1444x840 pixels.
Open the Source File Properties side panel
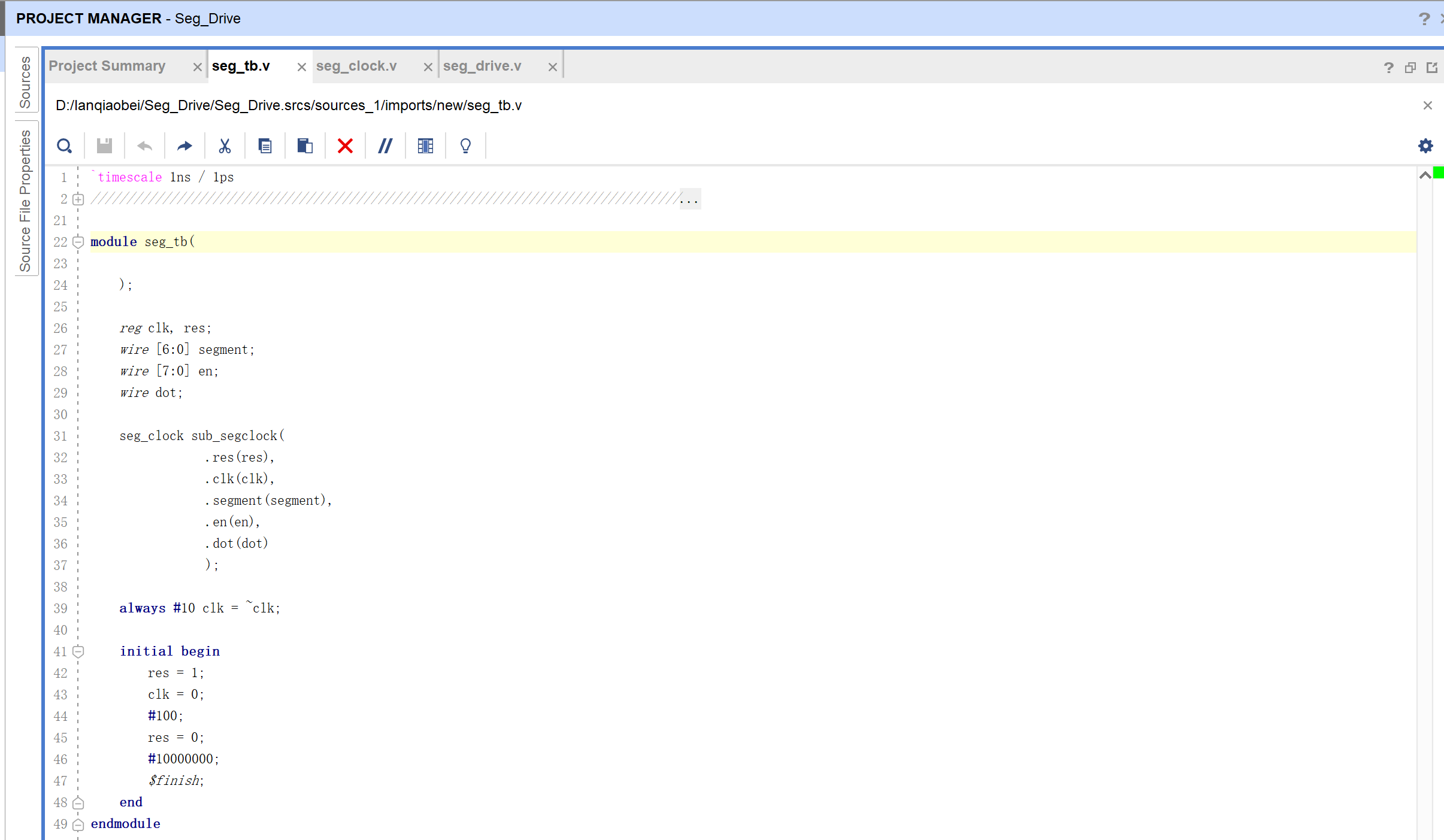(x=25, y=200)
